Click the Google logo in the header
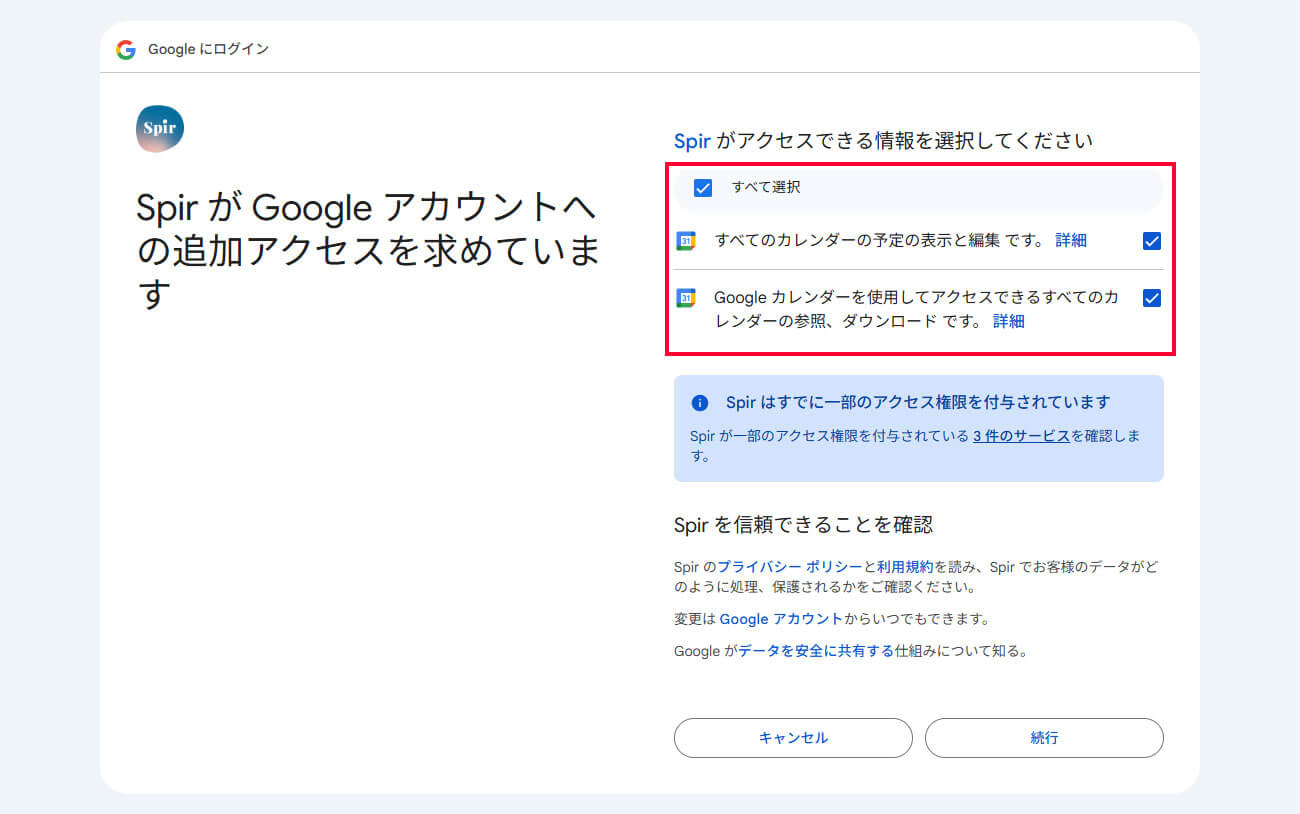Screen dimensions: 1300x814 point(125,49)
